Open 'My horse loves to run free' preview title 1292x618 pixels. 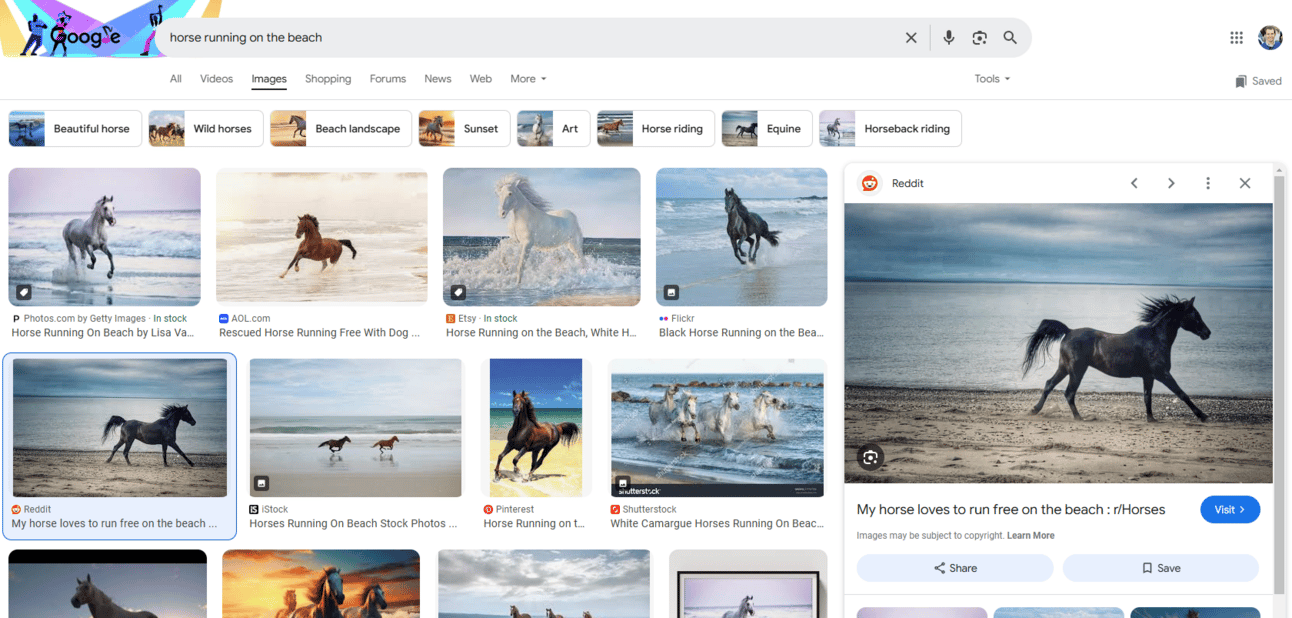[1011, 510]
